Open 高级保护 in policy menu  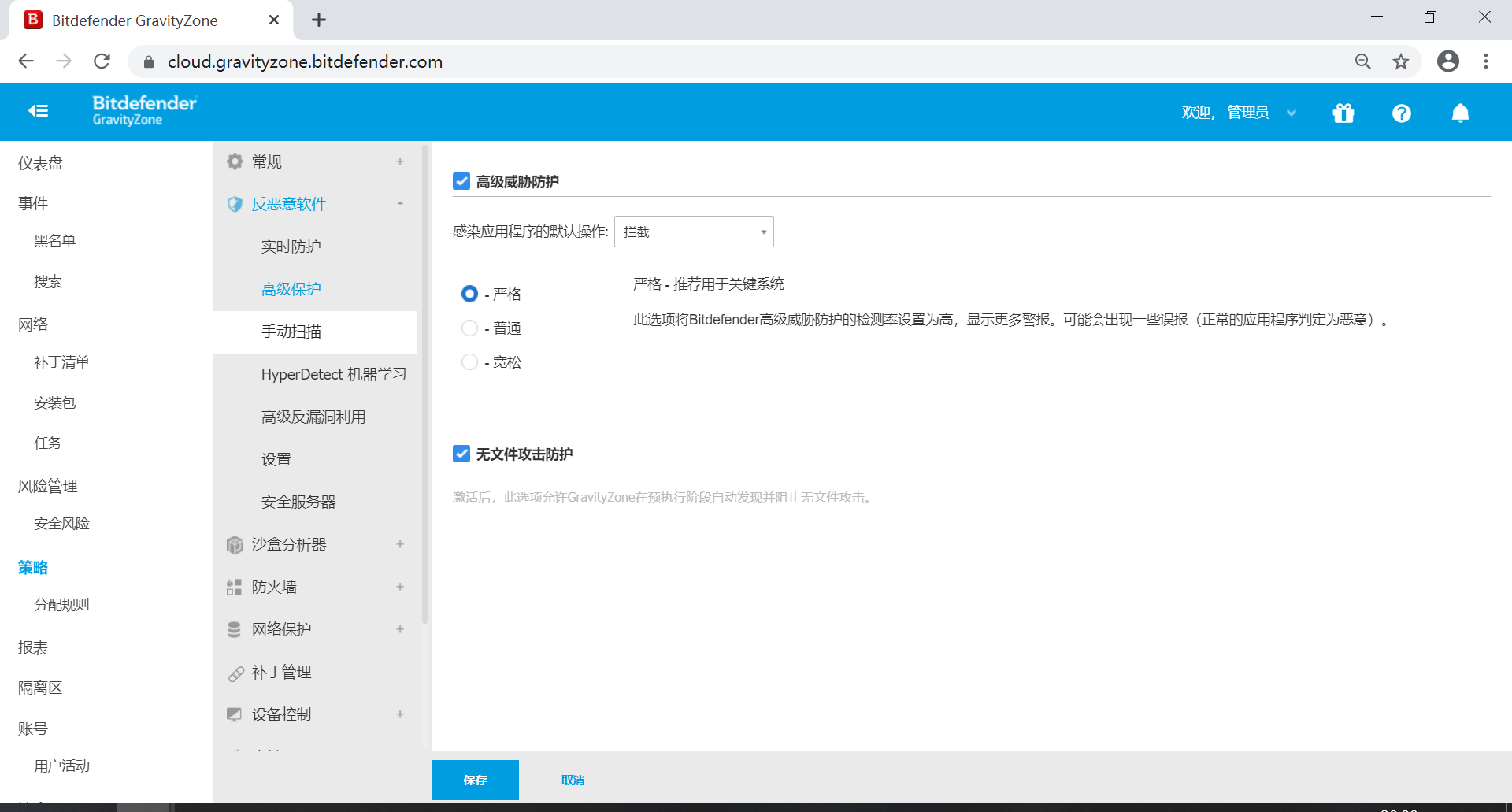(x=291, y=289)
